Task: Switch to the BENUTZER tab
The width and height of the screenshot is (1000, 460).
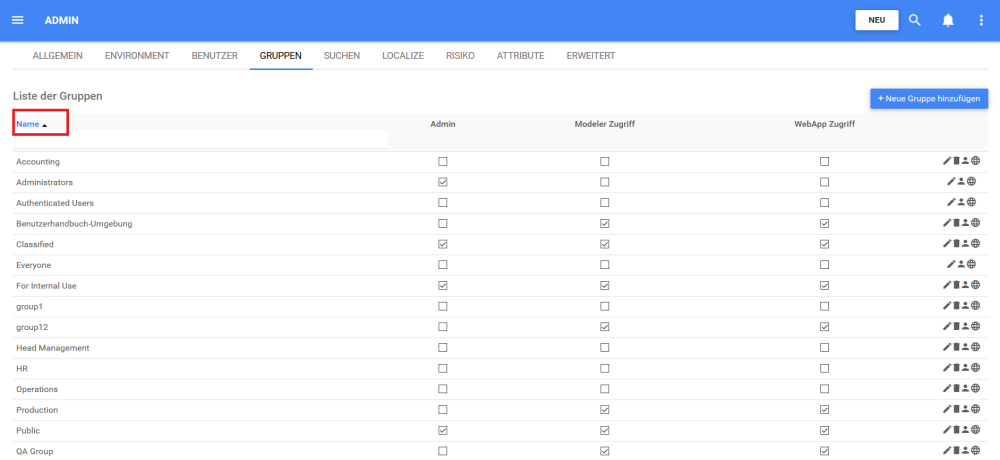Action: [x=214, y=56]
